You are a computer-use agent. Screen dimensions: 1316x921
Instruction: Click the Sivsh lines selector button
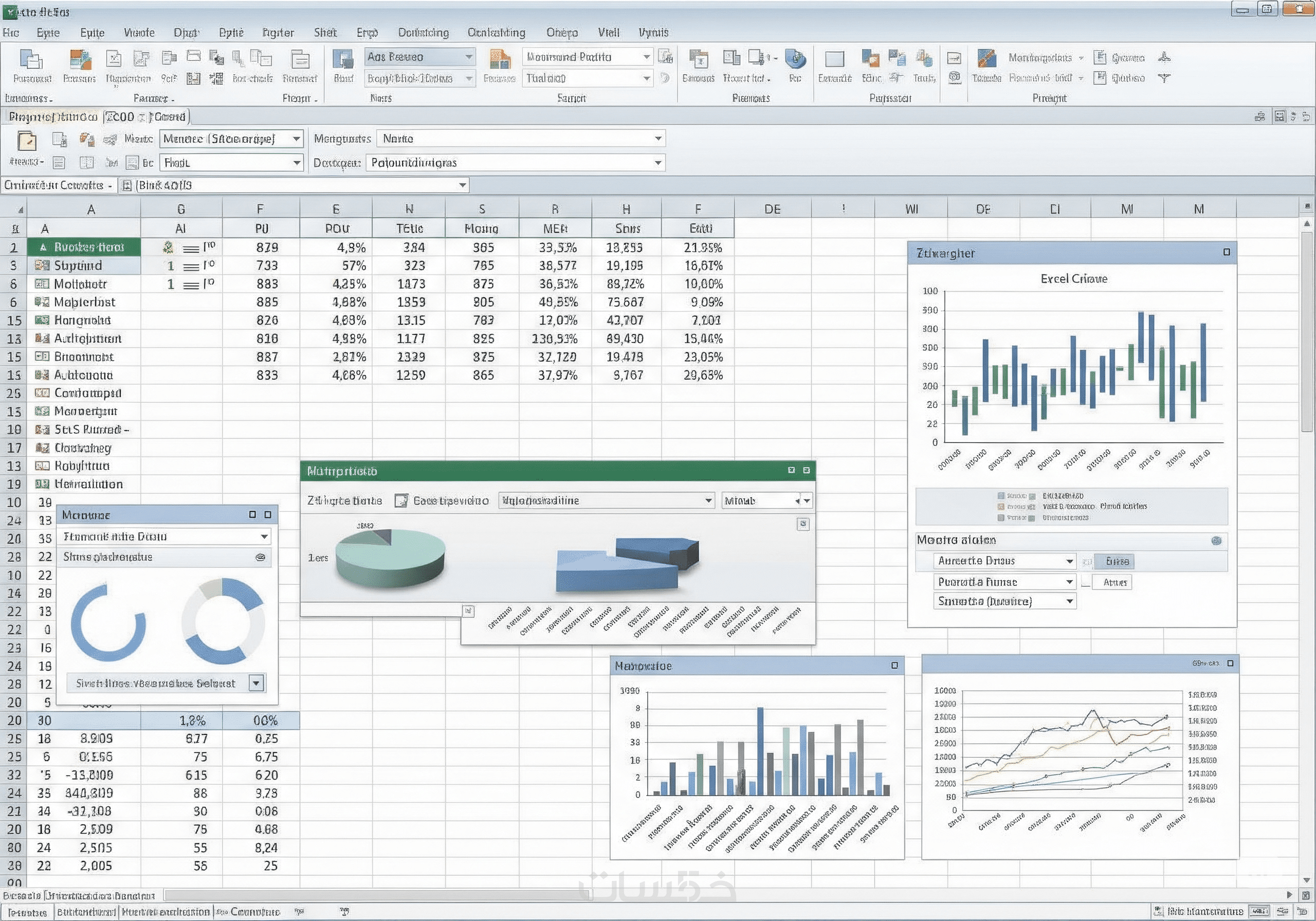pos(256,683)
